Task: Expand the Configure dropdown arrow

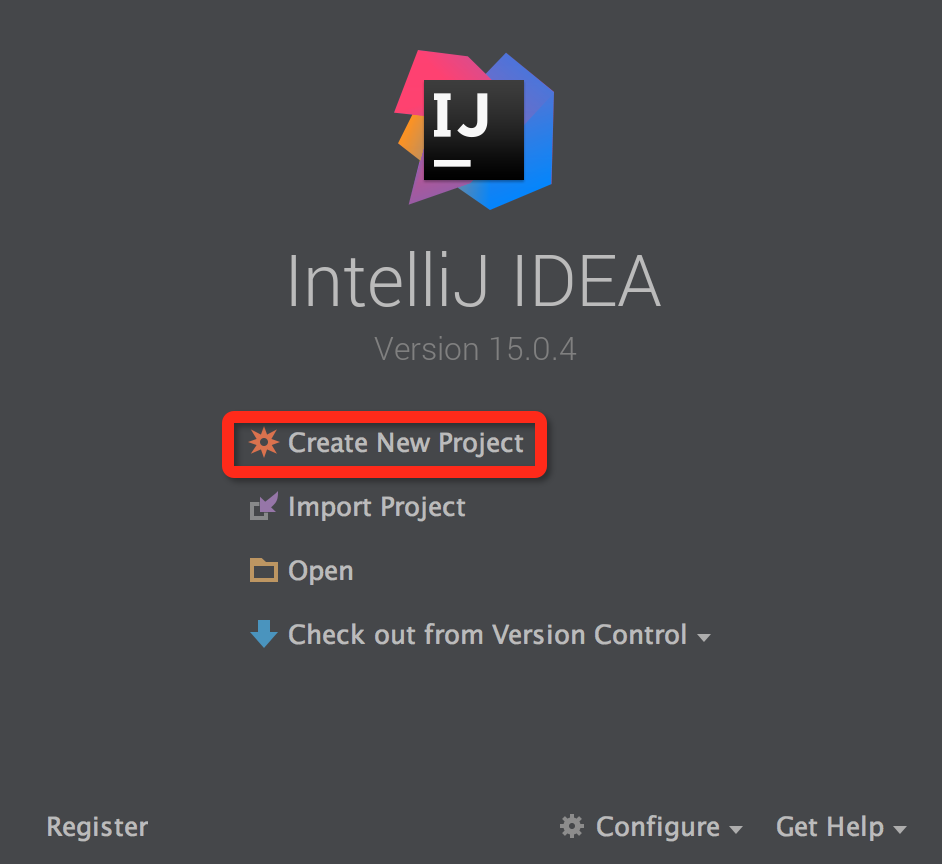Action: point(736,830)
